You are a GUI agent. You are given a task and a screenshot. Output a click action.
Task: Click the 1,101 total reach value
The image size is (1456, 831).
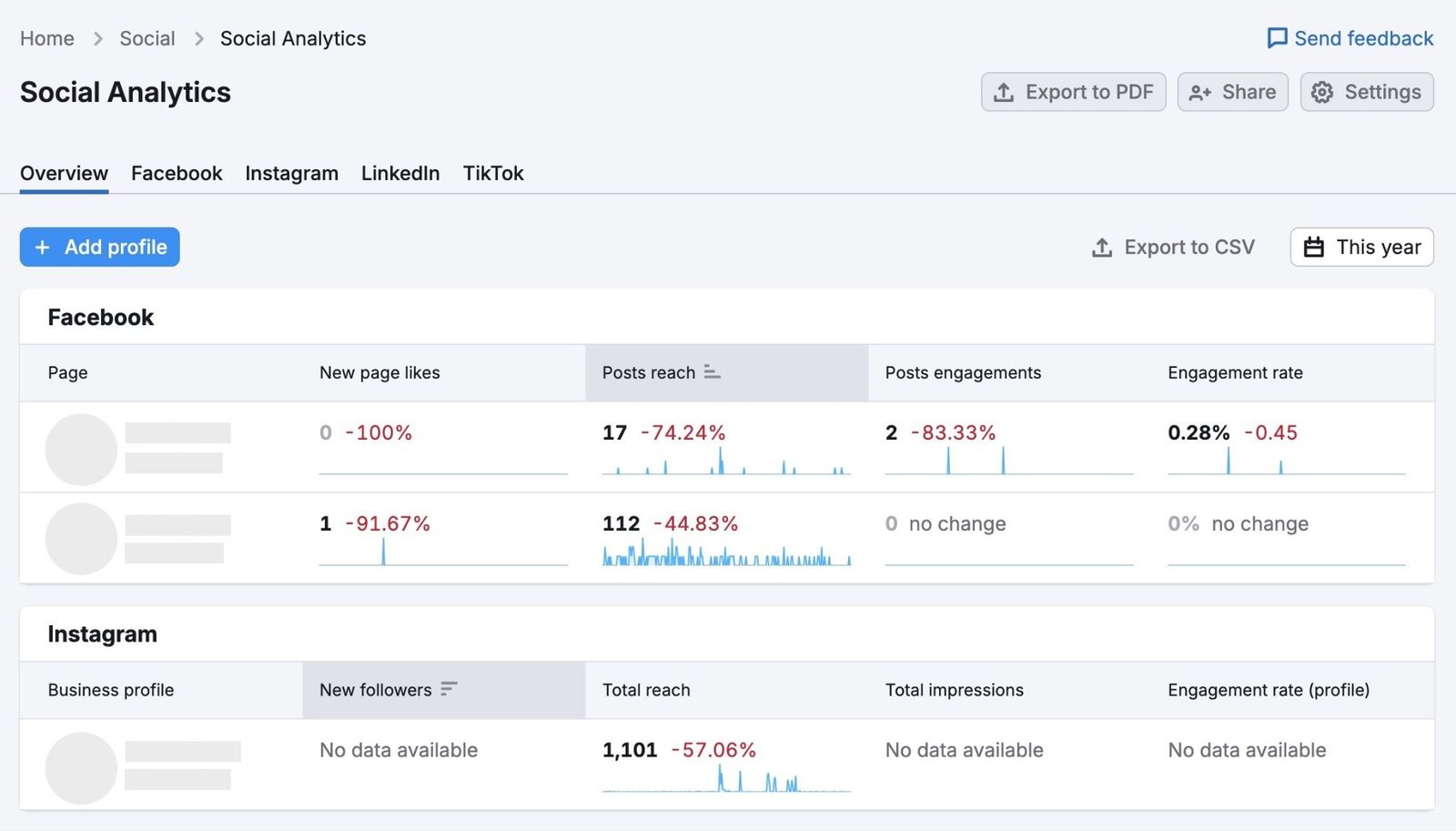pos(630,750)
